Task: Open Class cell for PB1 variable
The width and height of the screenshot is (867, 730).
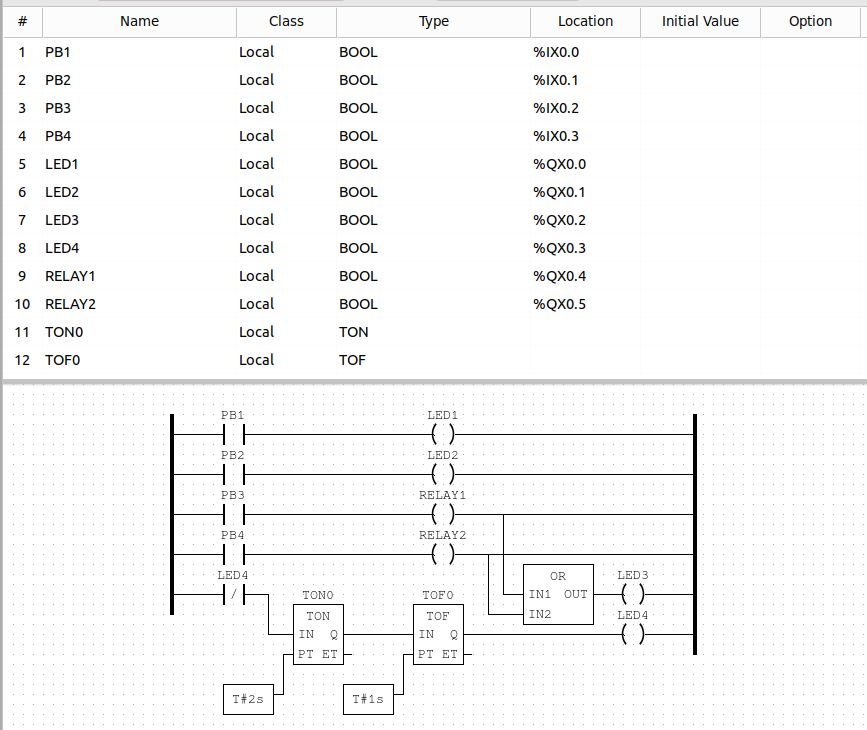Action: pos(257,52)
